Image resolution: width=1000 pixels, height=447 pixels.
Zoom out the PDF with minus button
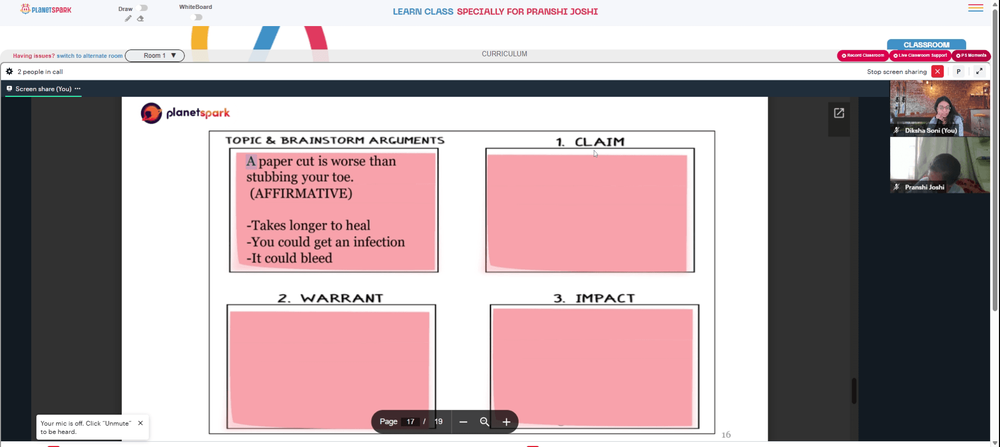tap(464, 421)
